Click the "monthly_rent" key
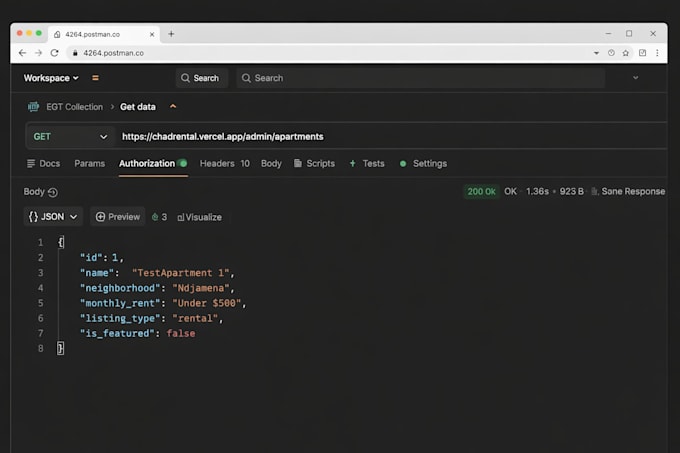This screenshot has width=680, height=453. click(x=120, y=303)
